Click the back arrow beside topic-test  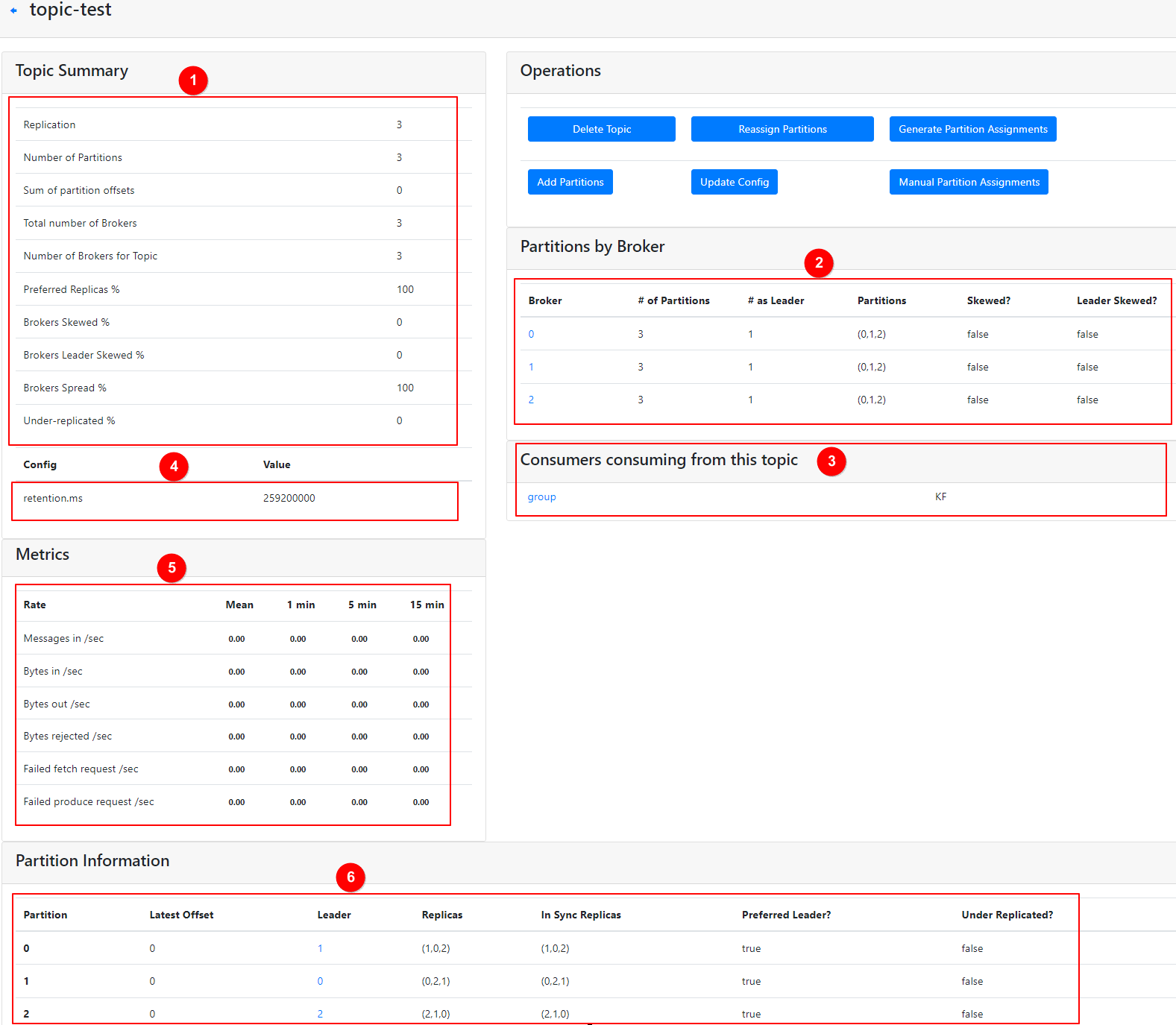tap(13, 10)
